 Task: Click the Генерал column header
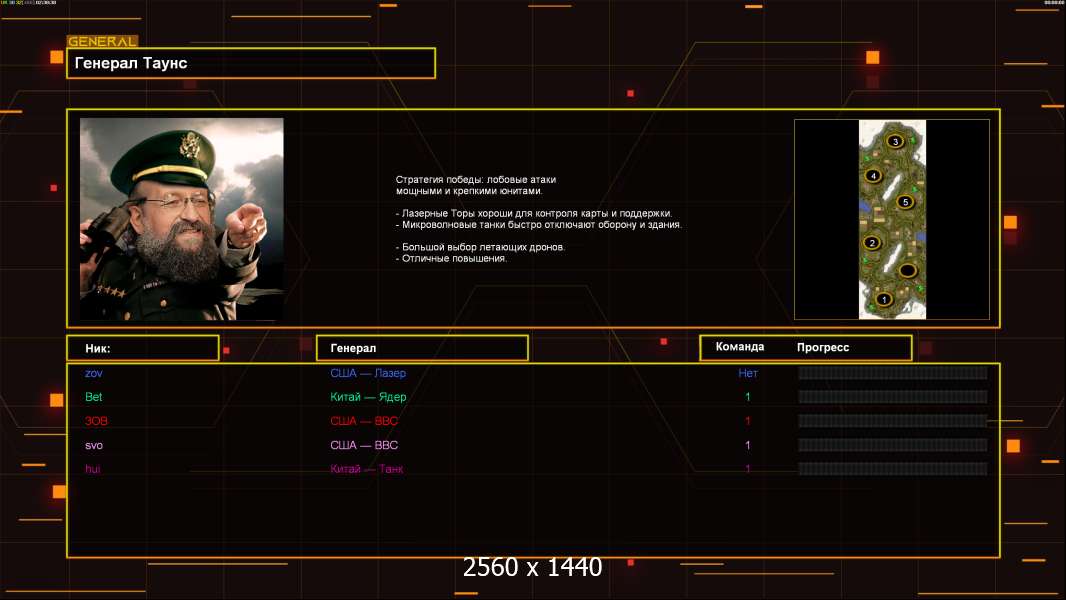tap(421, 348)
